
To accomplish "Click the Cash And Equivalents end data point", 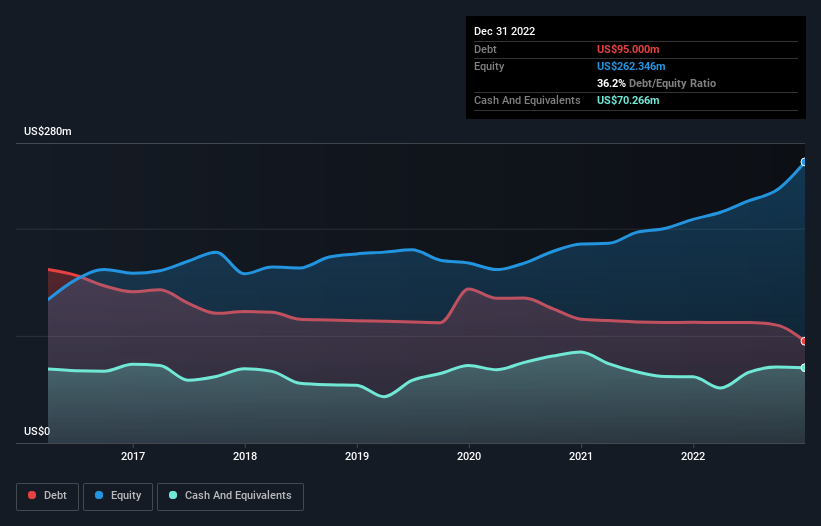I will coord(804,368).
